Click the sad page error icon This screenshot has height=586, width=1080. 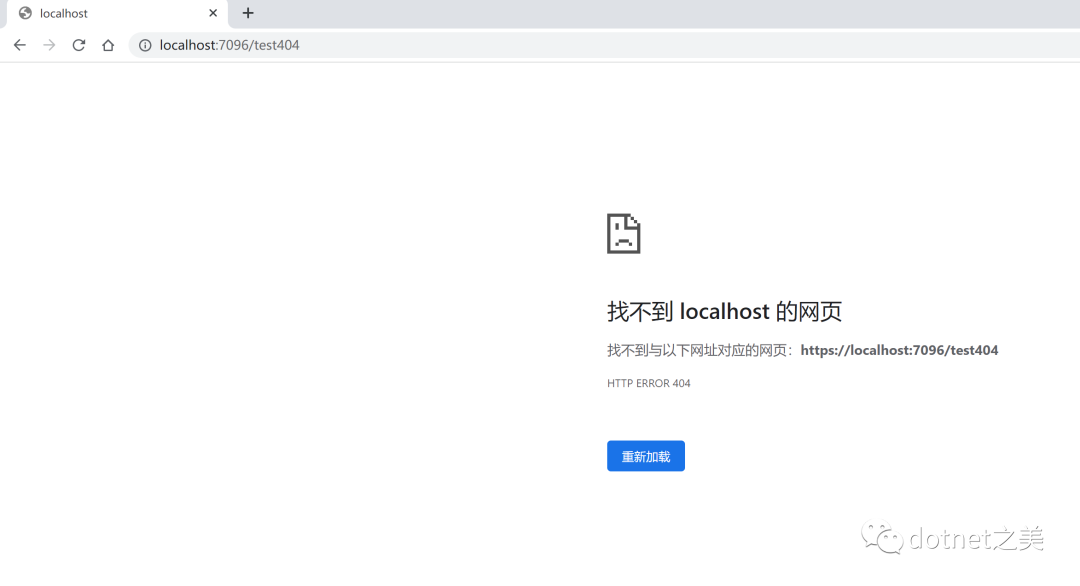pos(623,233)
